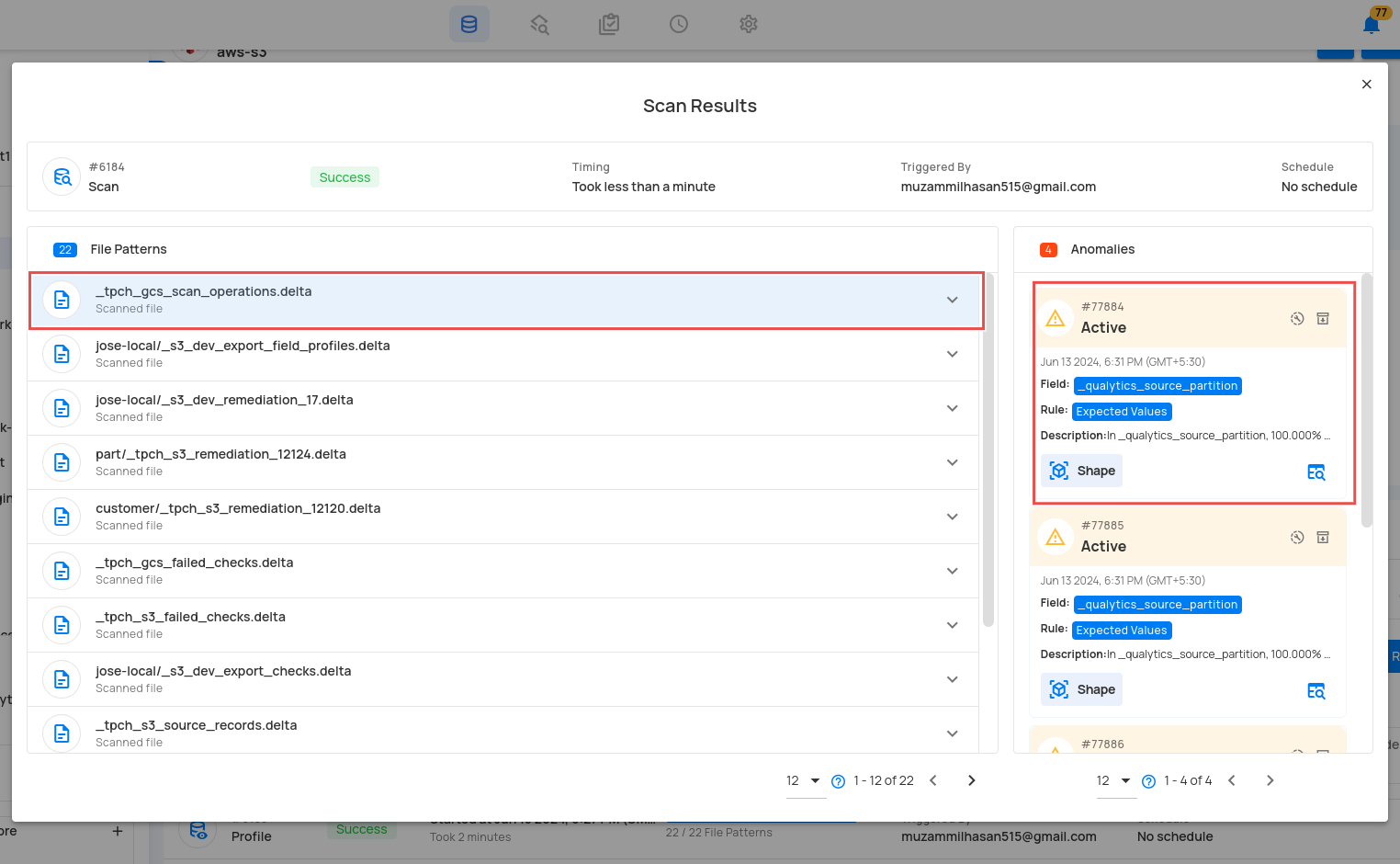
Task: Expand _tpch_gcs_failed_checks.delta row
Action: (953, 571)
